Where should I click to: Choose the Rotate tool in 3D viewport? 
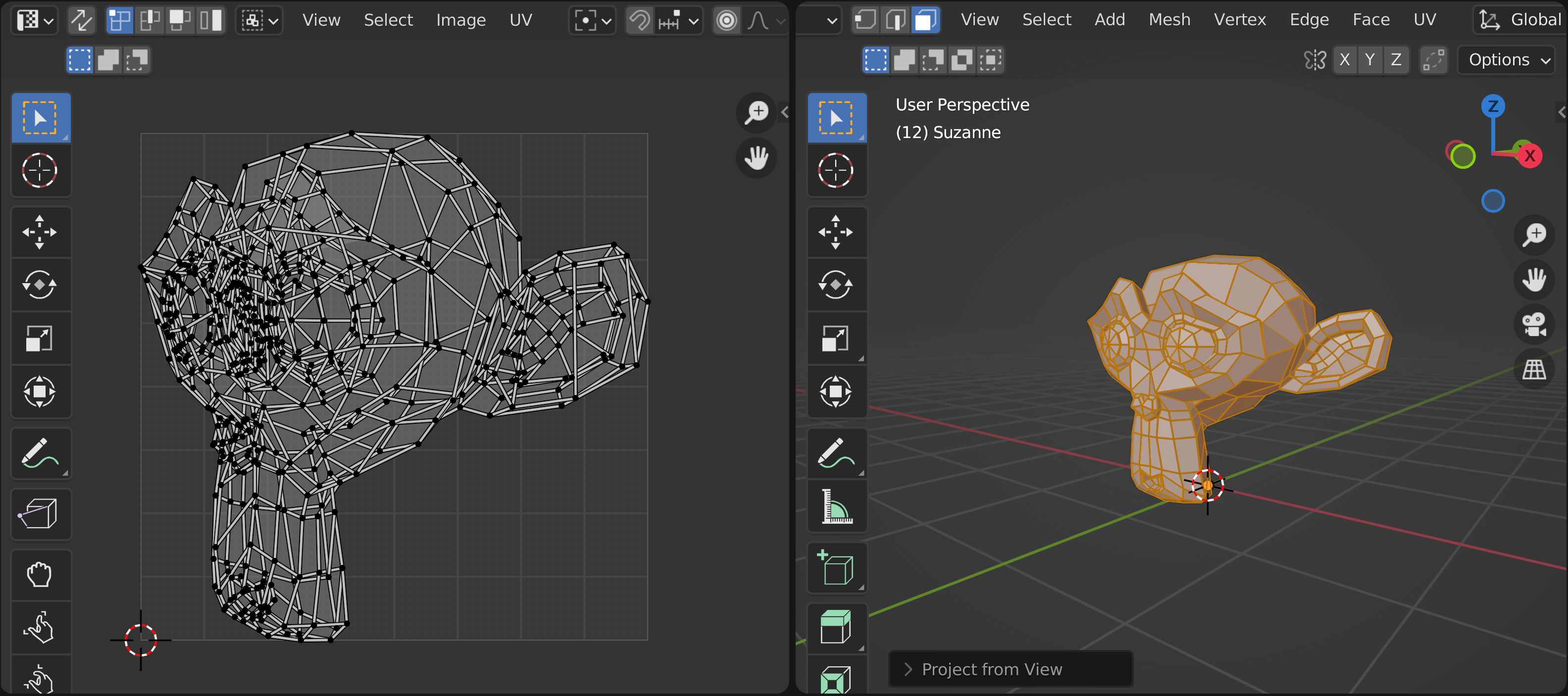836,285
